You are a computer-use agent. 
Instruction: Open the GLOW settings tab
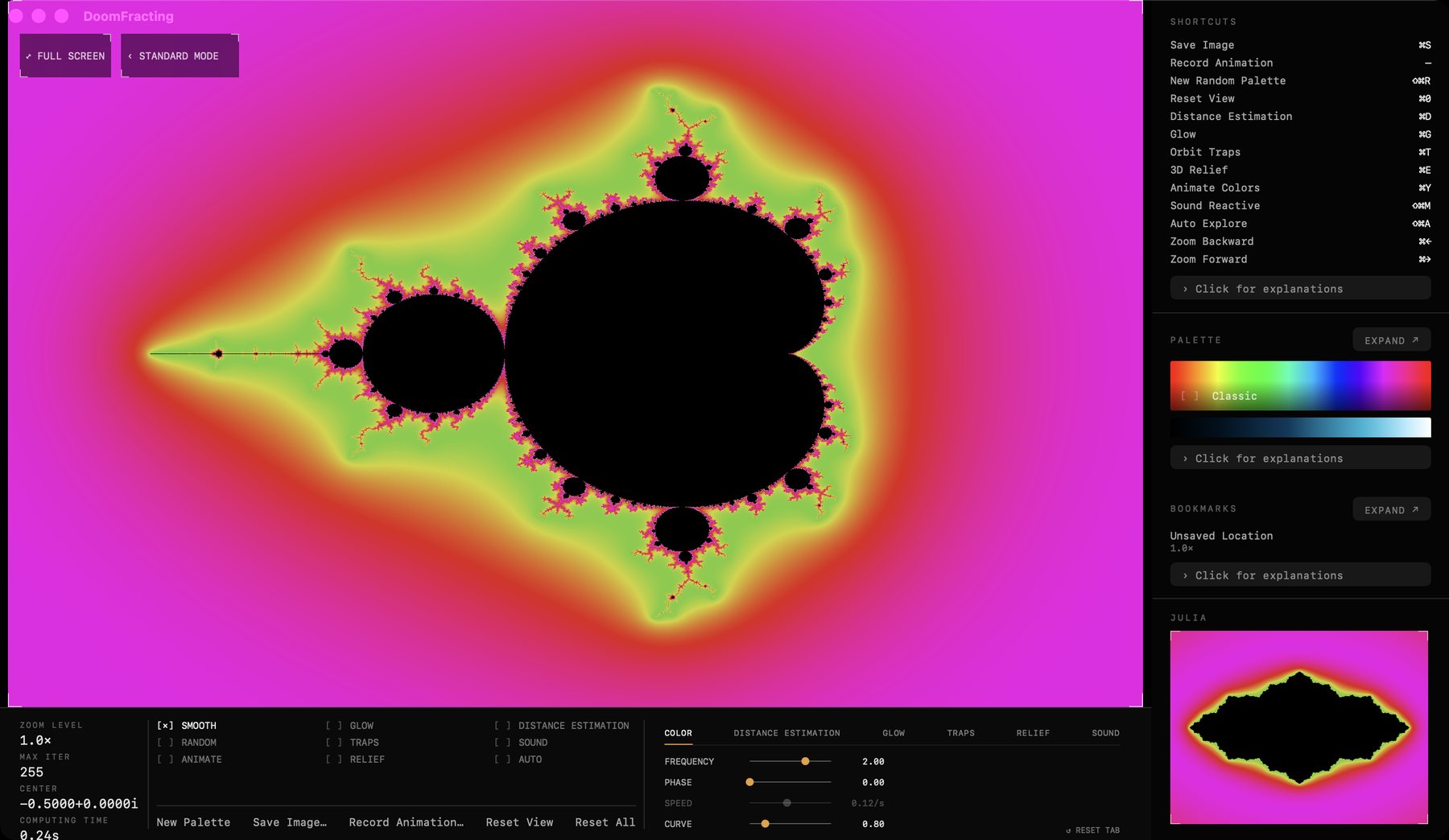(894, 733)
